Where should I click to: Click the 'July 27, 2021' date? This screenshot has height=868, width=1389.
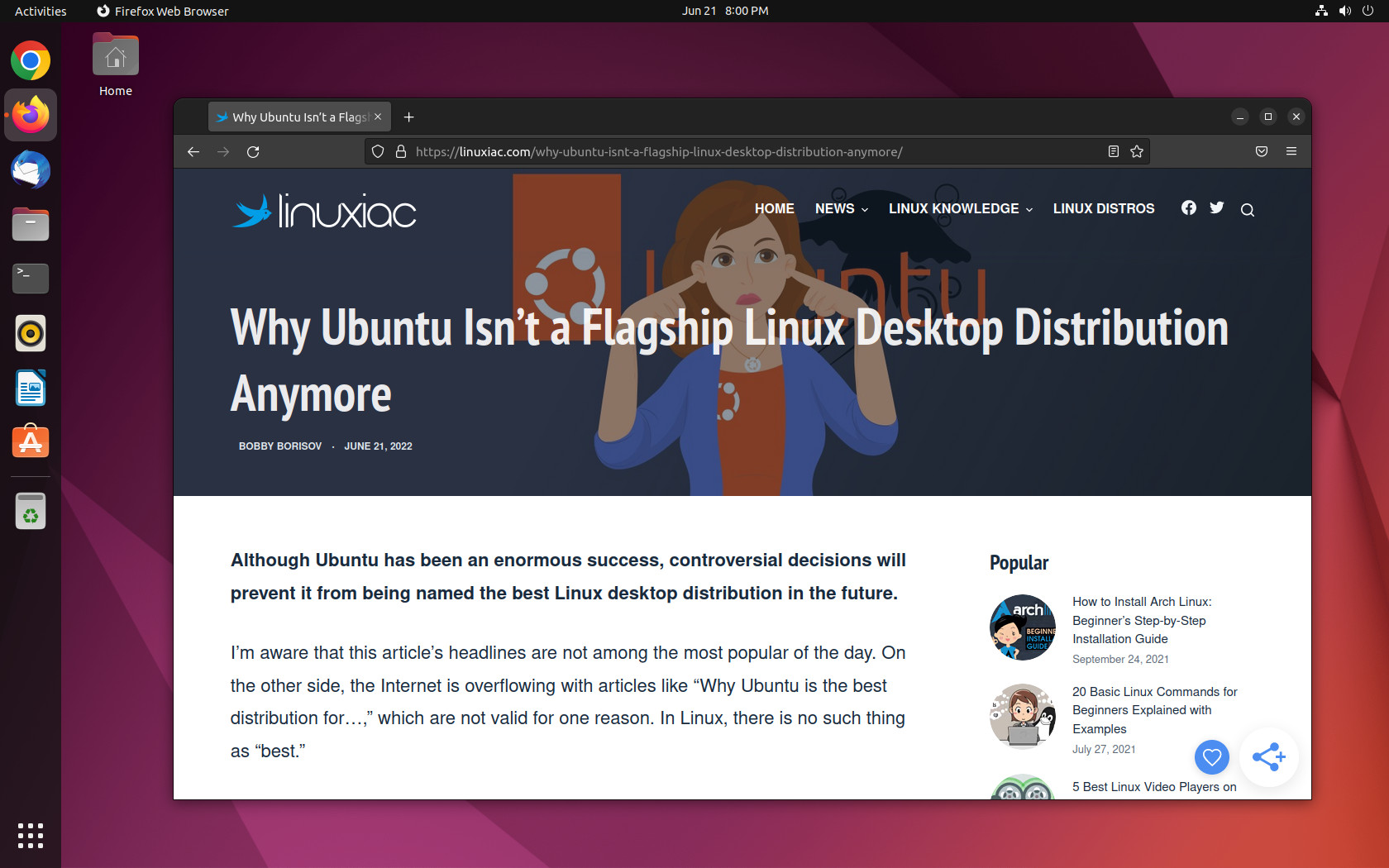click(x=1104, y=750)
